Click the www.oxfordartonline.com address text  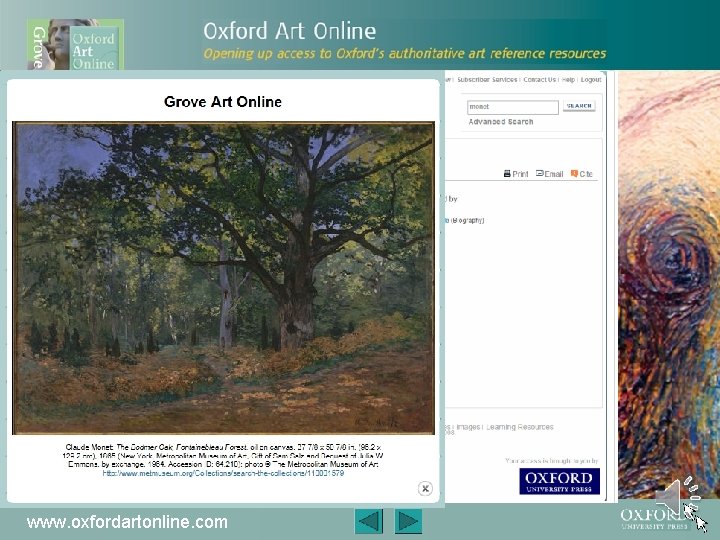(127, 522)
